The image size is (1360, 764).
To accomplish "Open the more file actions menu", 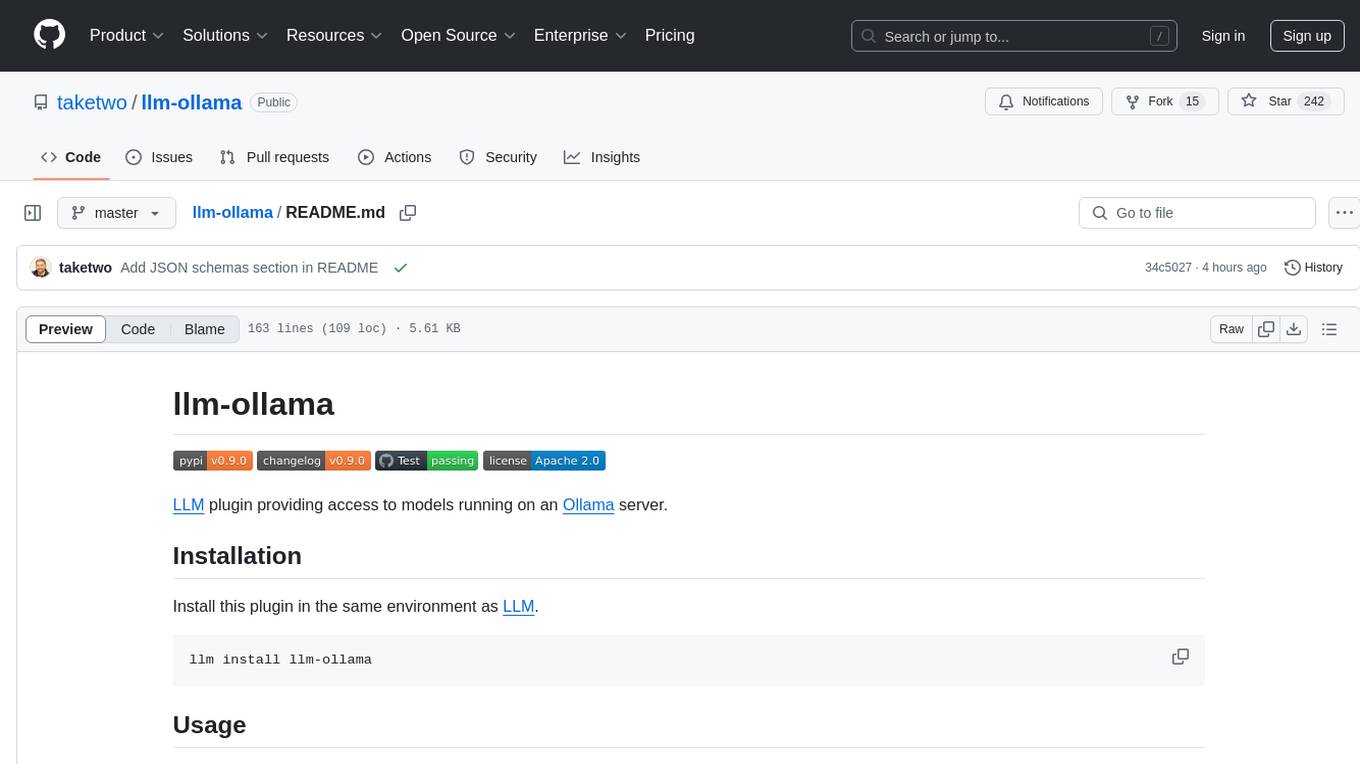I will (1344, 213).
